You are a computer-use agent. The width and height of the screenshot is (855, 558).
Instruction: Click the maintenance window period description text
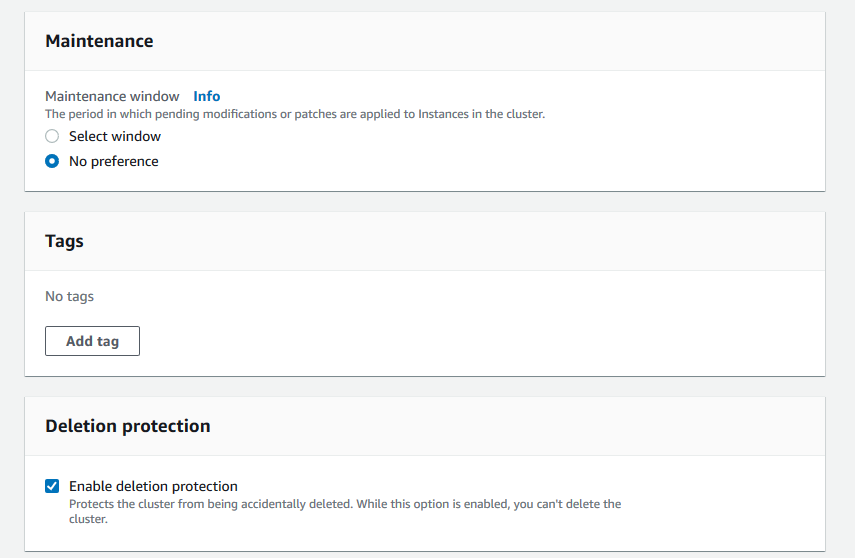click(x=294, y=114)
